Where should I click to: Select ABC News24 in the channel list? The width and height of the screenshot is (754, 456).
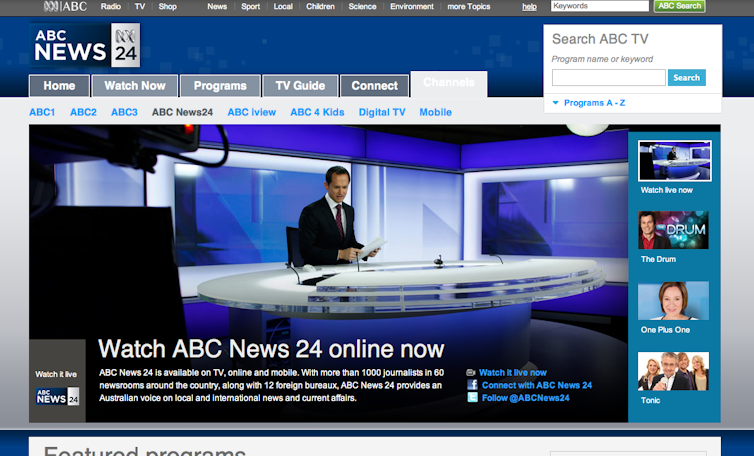182,112
